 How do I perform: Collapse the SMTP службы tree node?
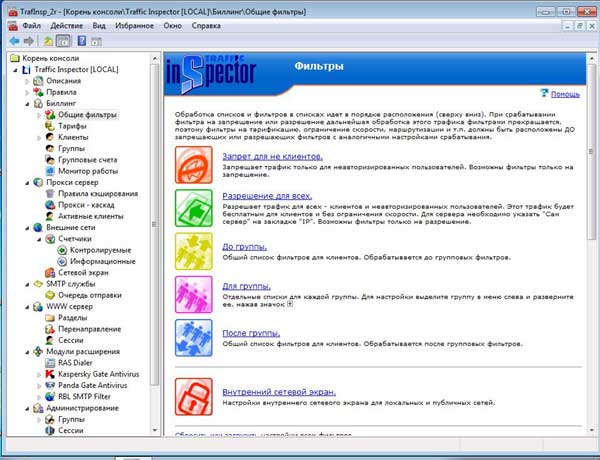pyautogui.click(x=27, y=284)
